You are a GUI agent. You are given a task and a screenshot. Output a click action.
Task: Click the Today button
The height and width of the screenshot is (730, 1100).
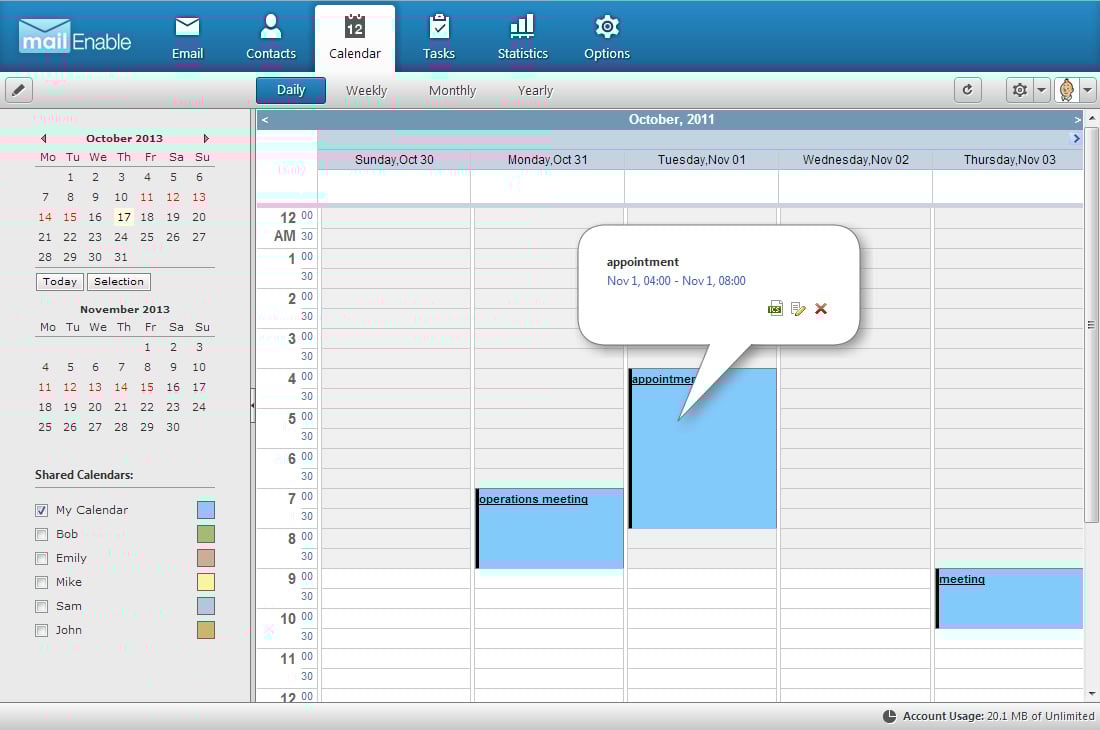tap(60, 282)
